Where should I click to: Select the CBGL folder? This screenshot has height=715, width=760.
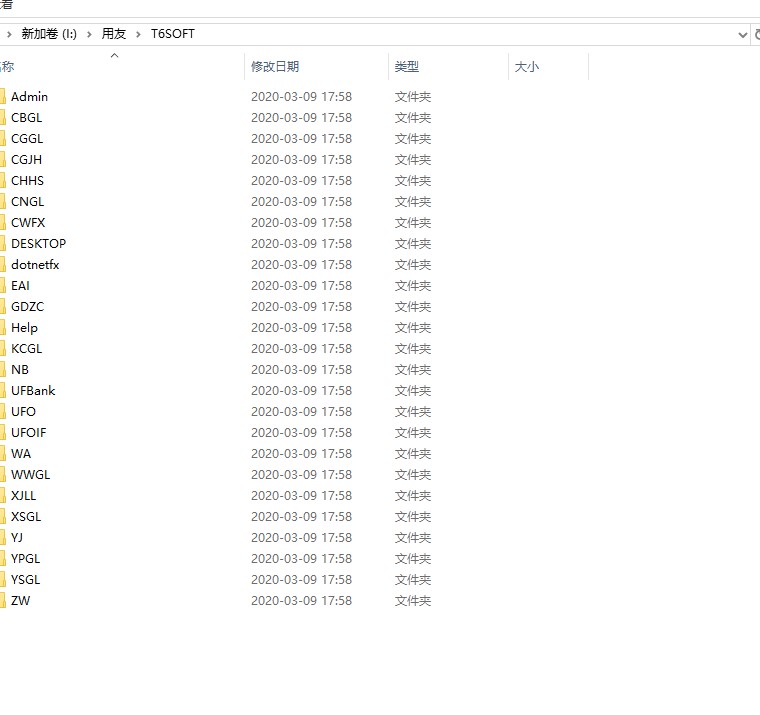coord(27,118)
